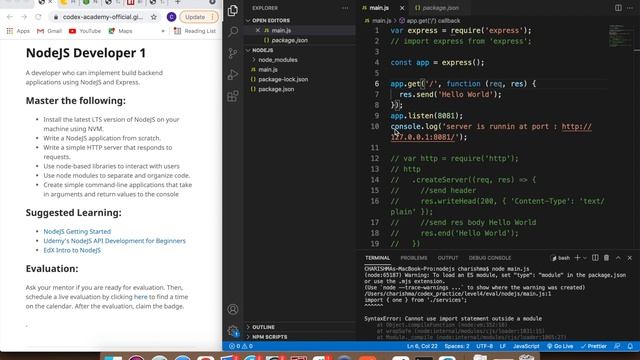
Task: Open NodeJS Getting Started link
Action: pos(77,231)
